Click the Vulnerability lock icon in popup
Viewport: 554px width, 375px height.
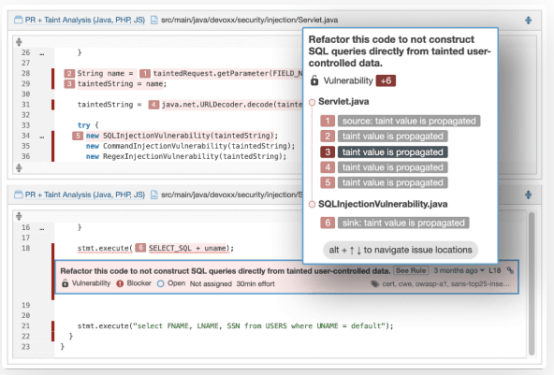click(314, 81)
